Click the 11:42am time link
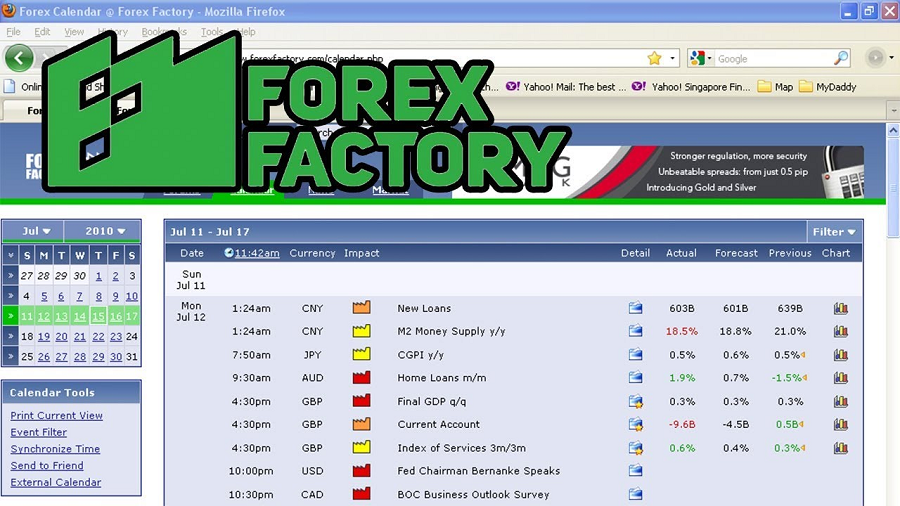 pyautogui.click(x=257, y=253)
